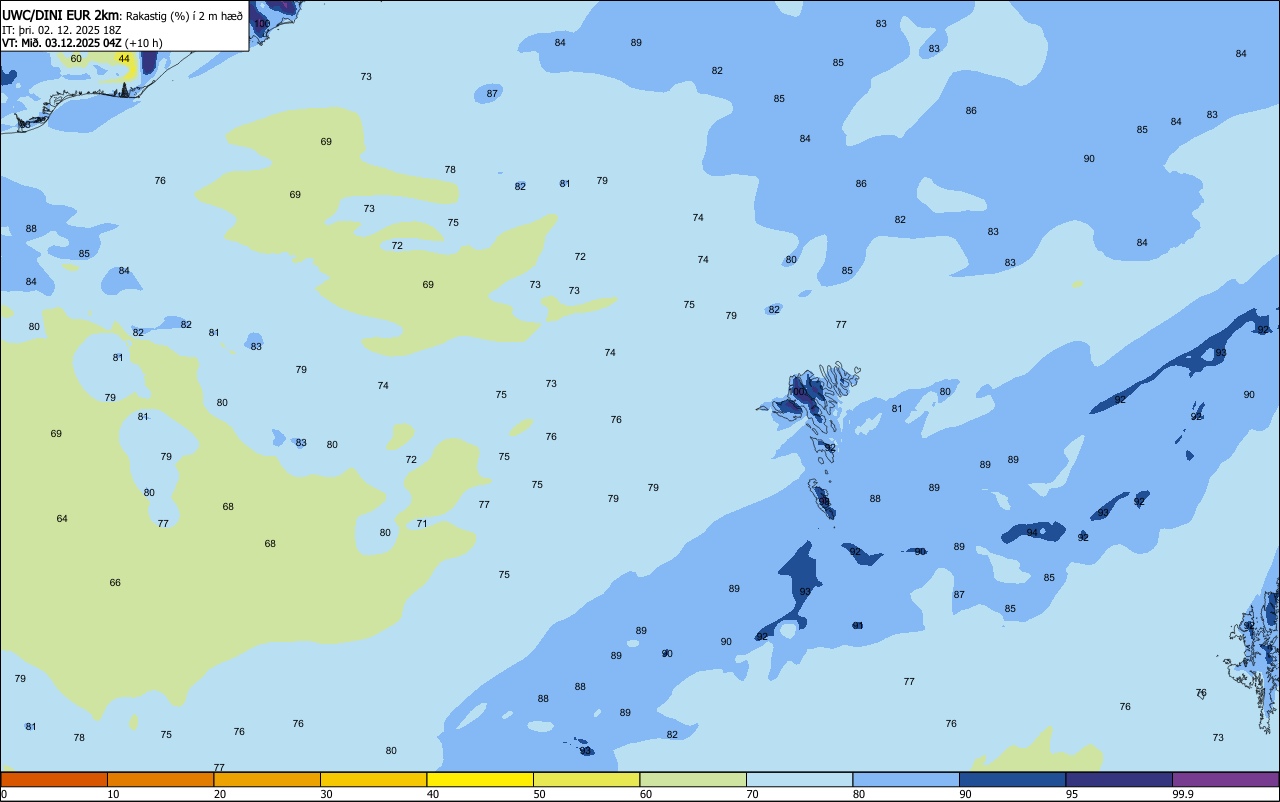Click the "10" legend scale label
1280x802 pixels.
point(113,794)
